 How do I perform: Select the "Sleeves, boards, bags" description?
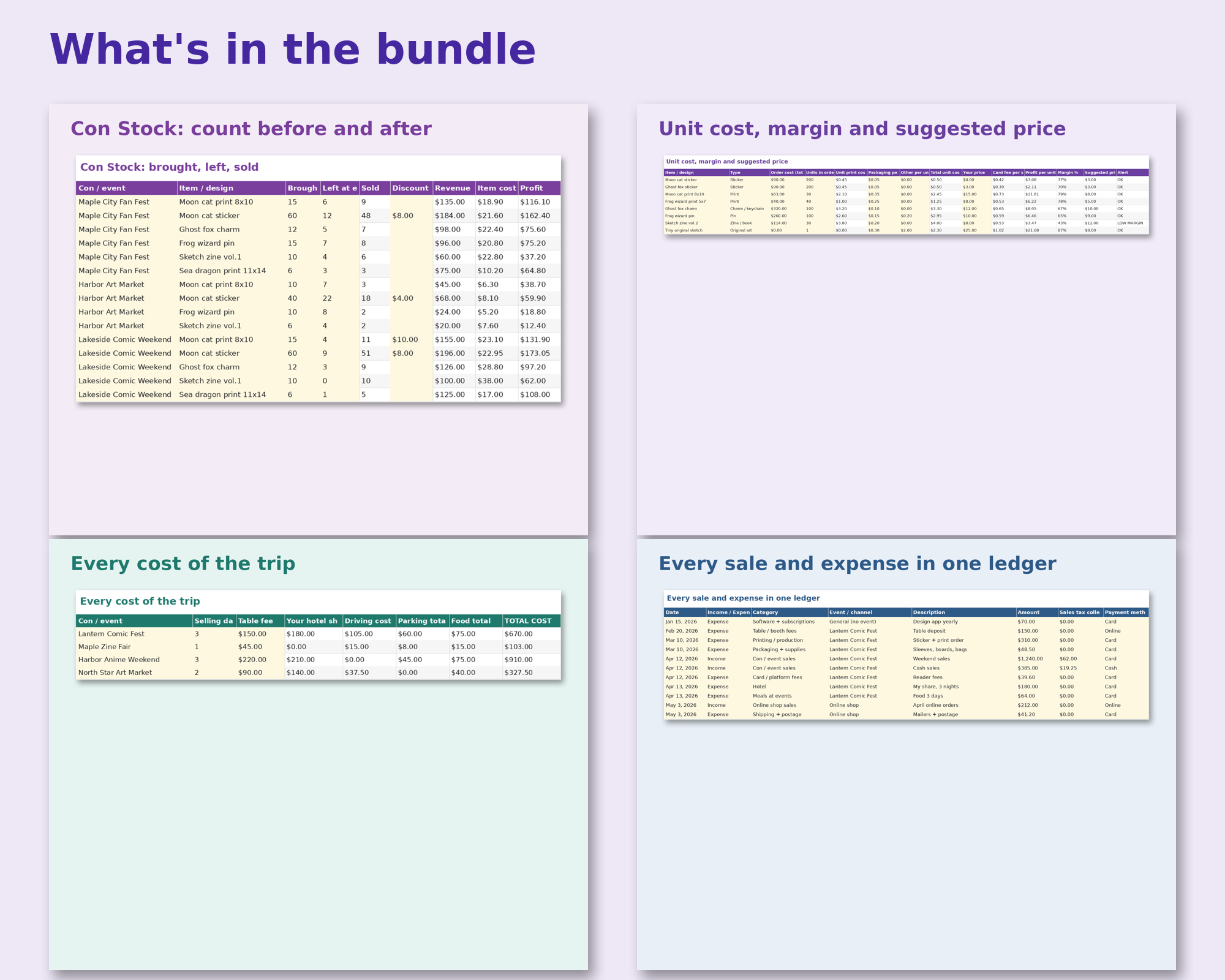click(x=963, y=649)
